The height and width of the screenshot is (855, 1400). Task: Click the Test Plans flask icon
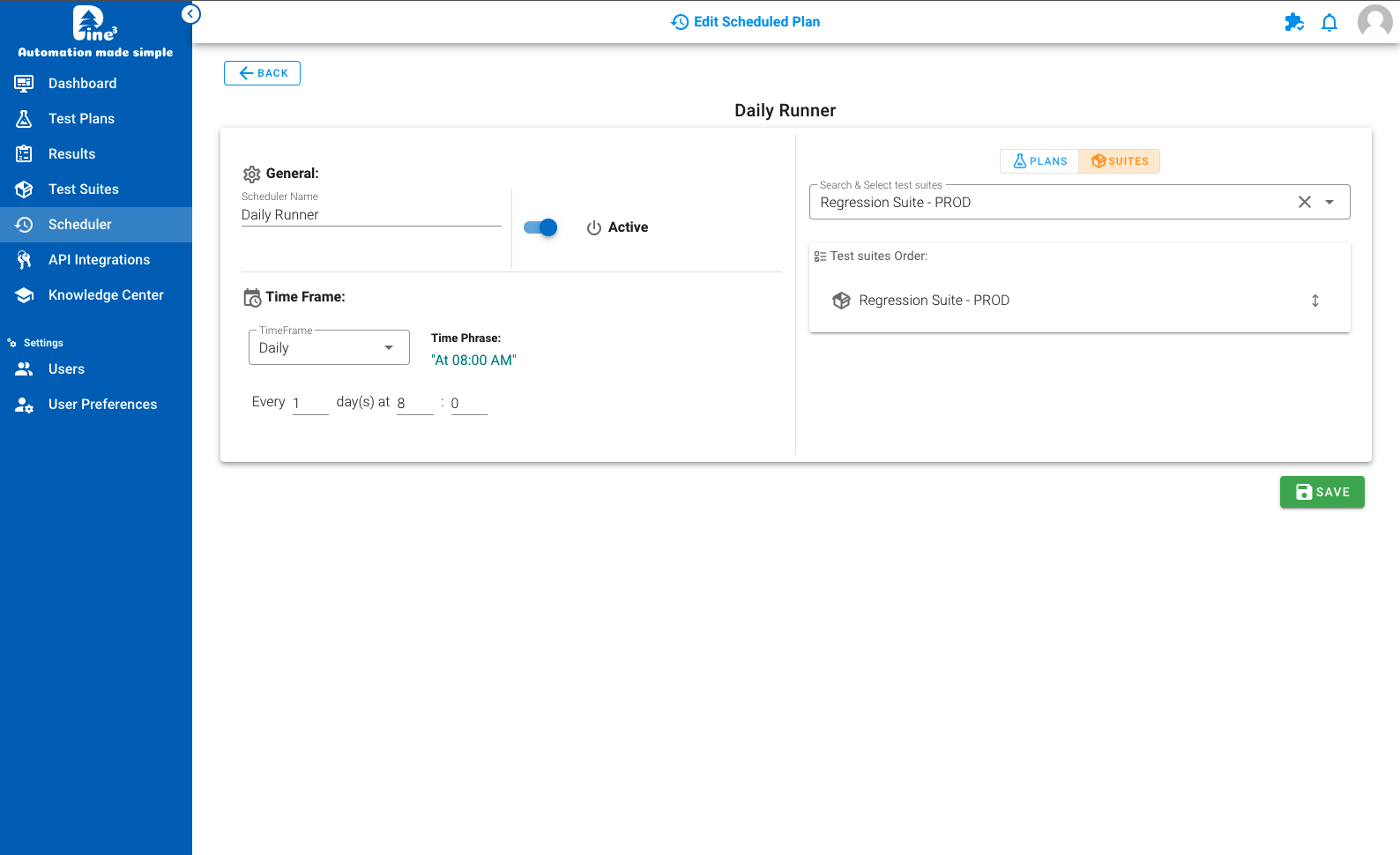tap(25, 118)
